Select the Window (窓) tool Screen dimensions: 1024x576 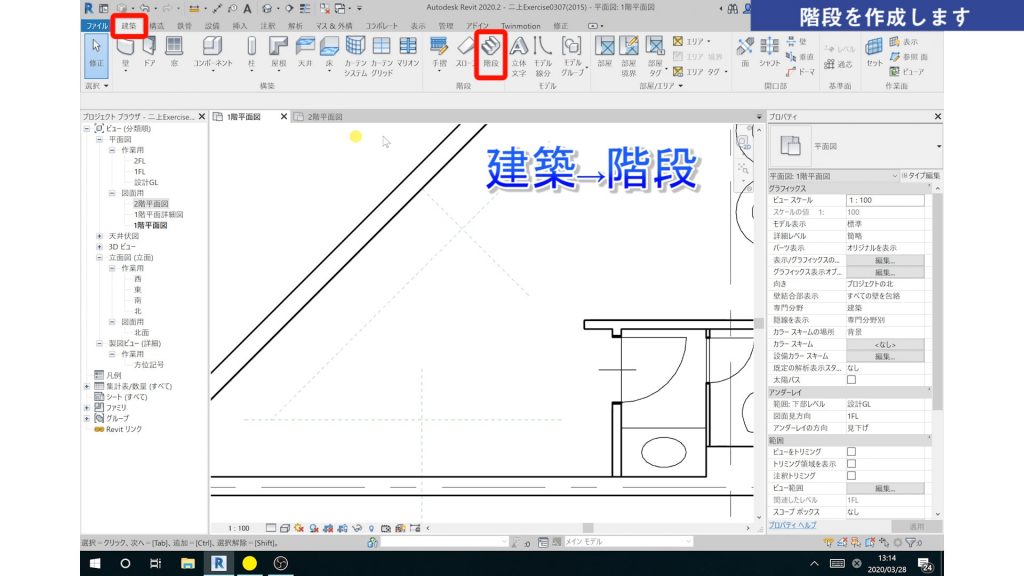[172, 47]
